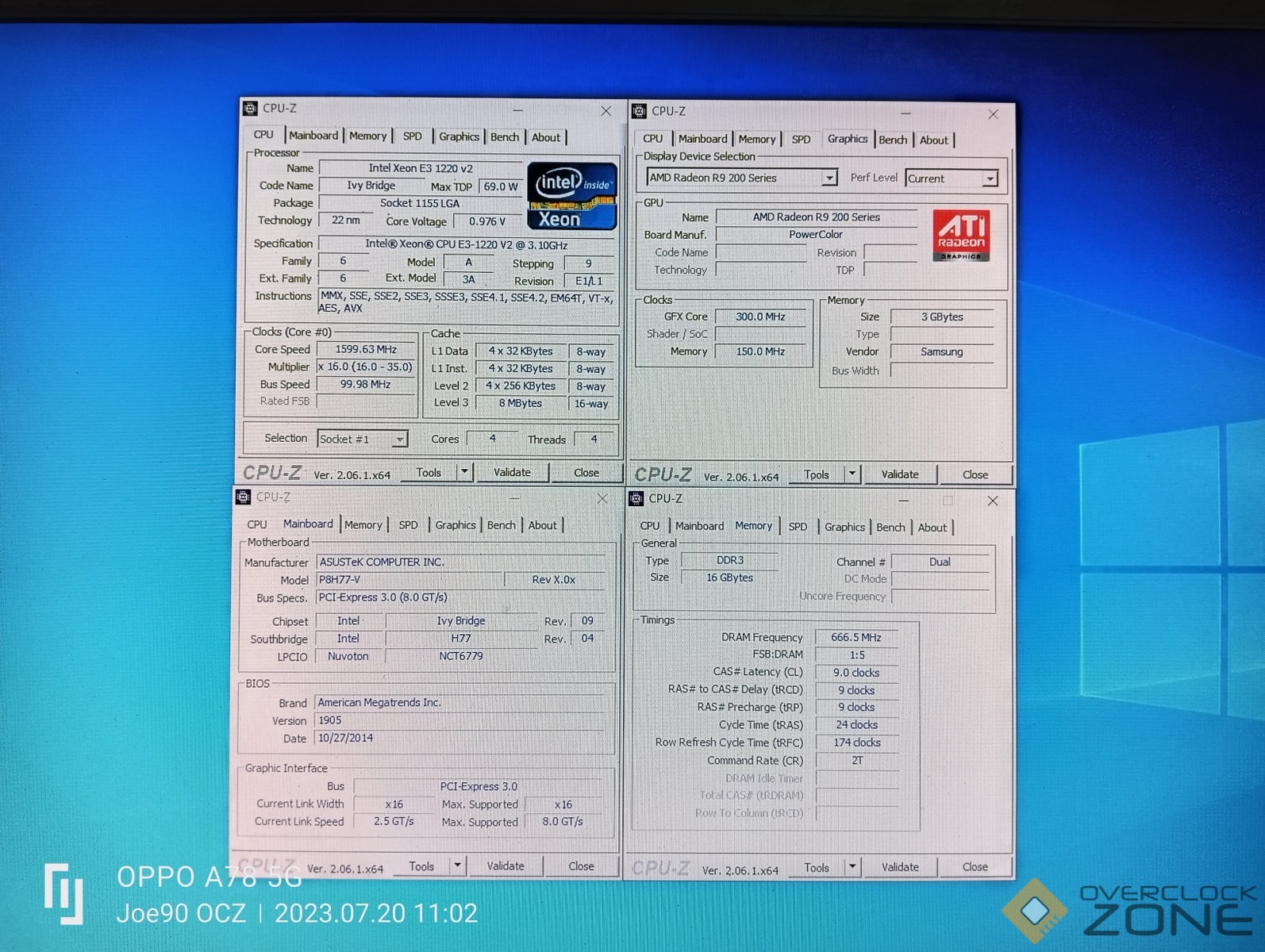Screen dimensions: 1265x952
Task: Select Graphics tab in the Mainboard window
Action: pyautogui.click(x=456, y=525)
